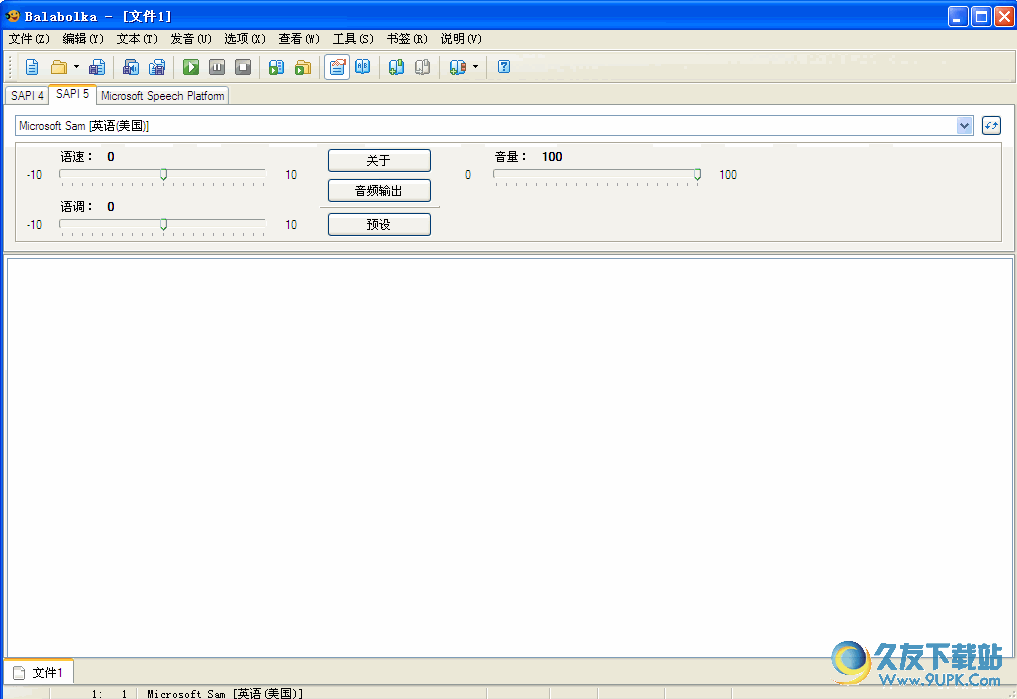Screen dimensions: 1017x699
Task: Open the 编辑 (Y) menu
Action: [83, 39]
